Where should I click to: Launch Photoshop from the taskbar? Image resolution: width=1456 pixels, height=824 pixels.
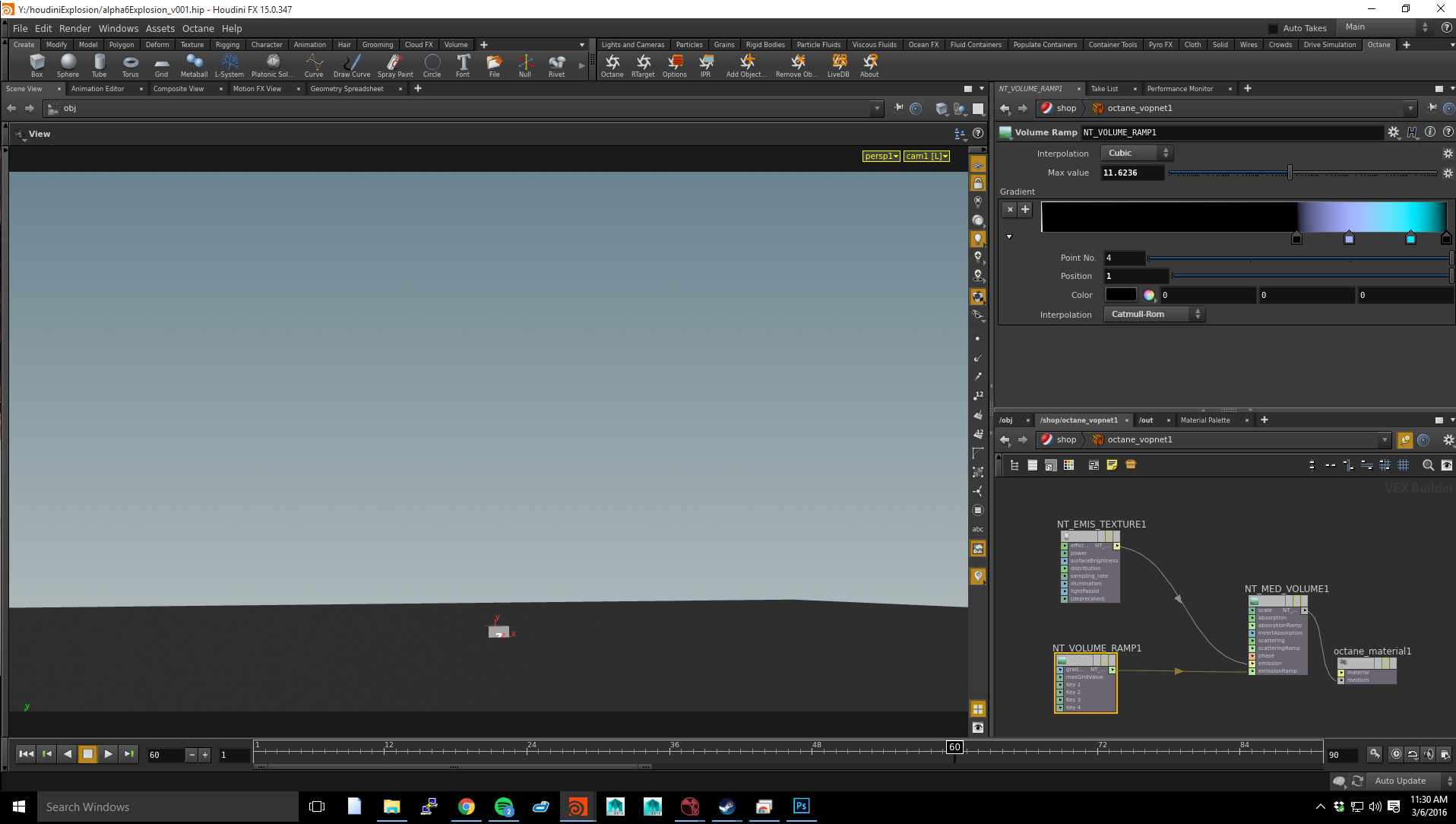tap(801, 807)
